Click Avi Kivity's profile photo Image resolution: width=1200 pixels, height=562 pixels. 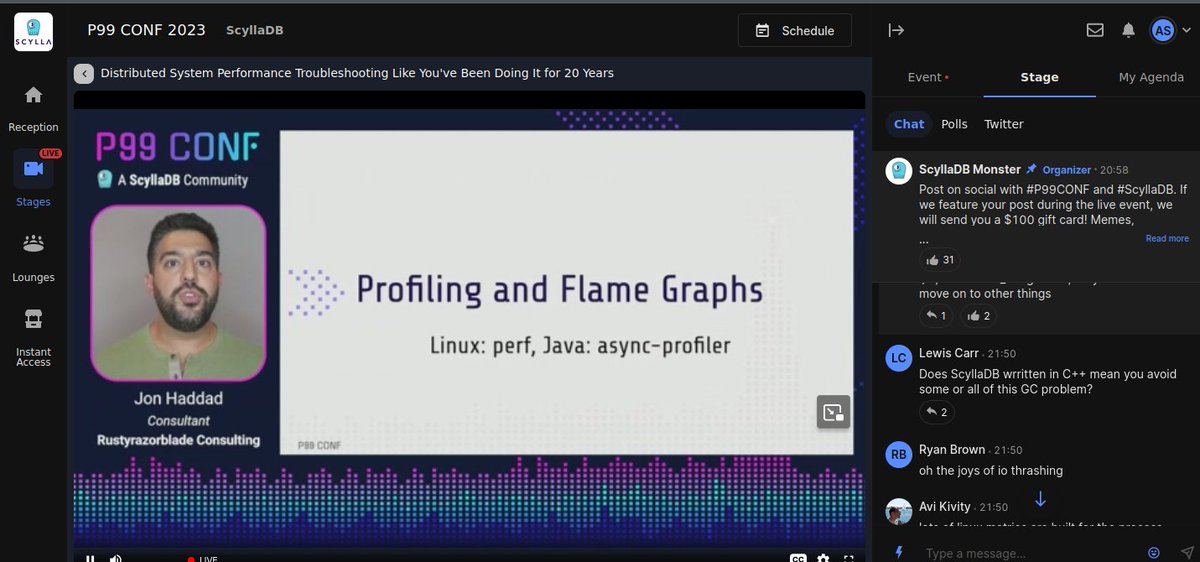(899, 511)
